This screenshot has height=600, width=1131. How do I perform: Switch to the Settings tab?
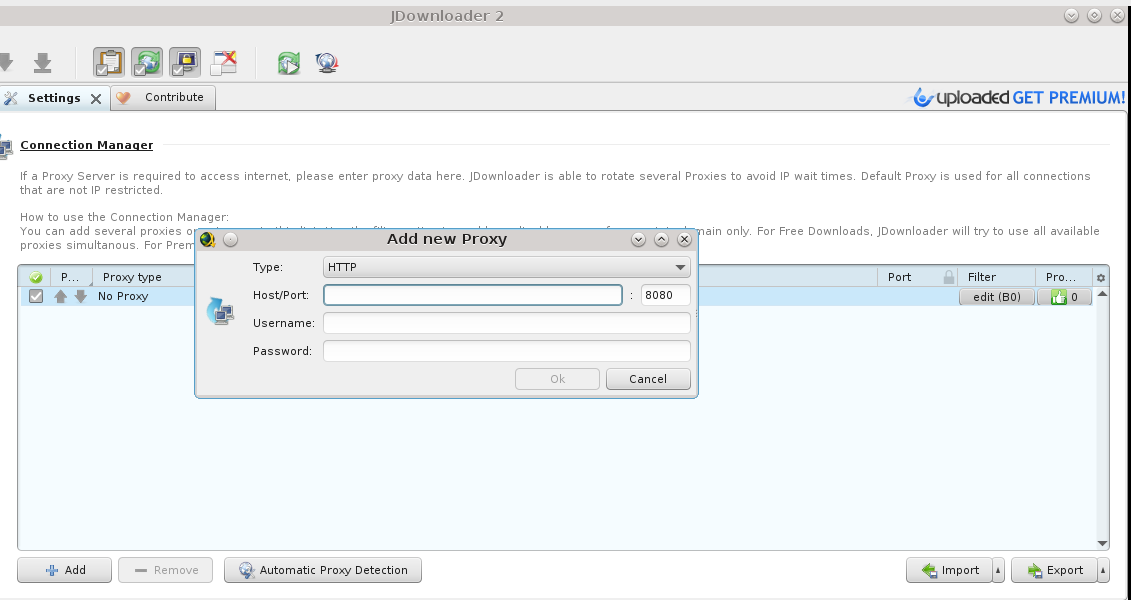pos(54,98)
